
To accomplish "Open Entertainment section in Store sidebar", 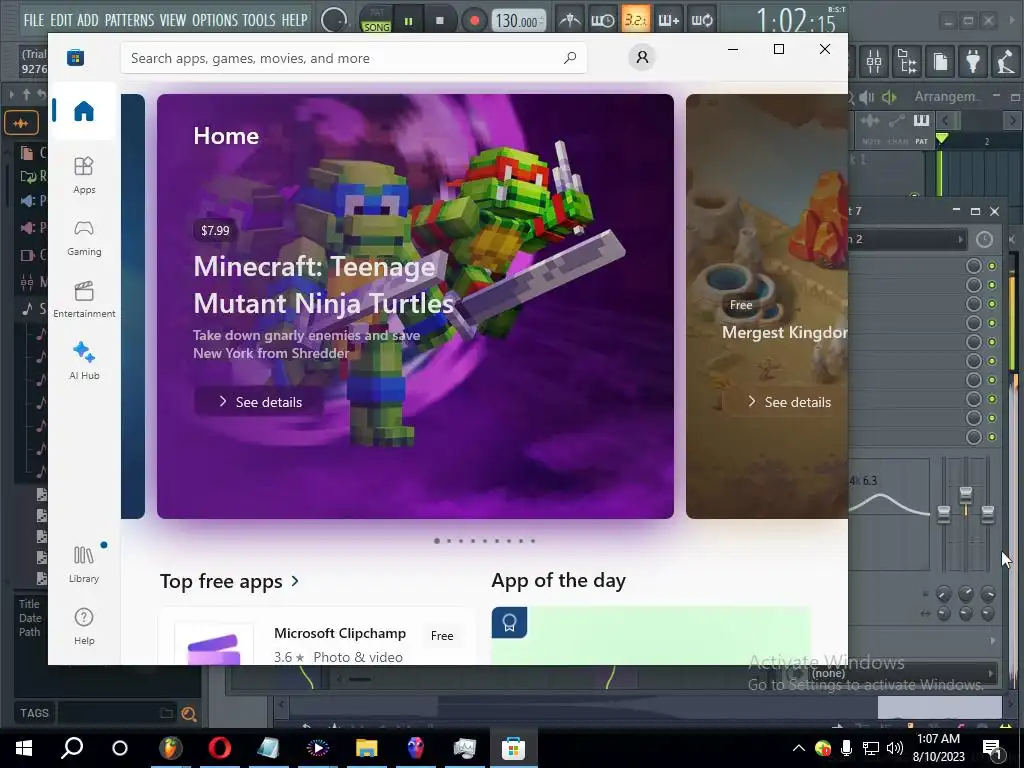I will (x=84, y=299).
